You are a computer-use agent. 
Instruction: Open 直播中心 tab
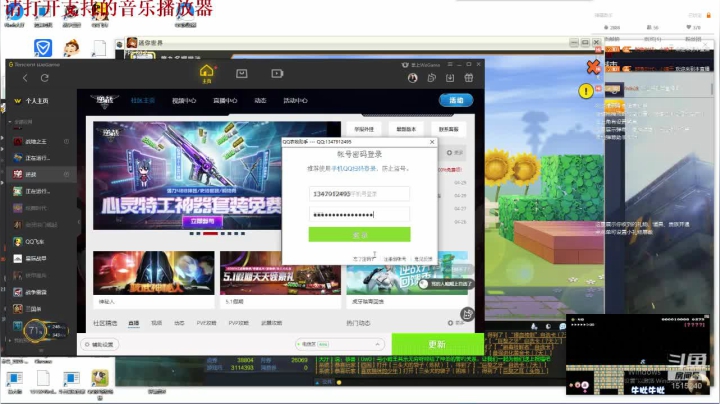(x=225, y=101)
